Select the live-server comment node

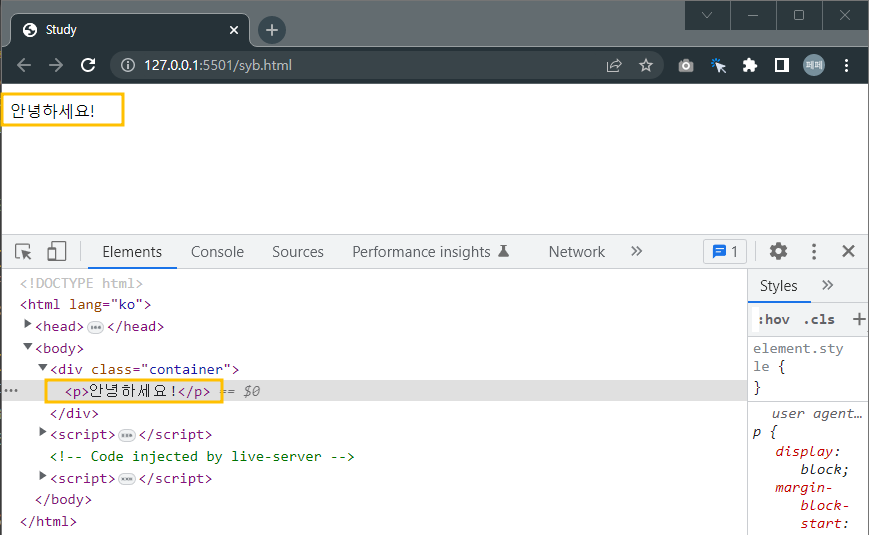[202, 457]
